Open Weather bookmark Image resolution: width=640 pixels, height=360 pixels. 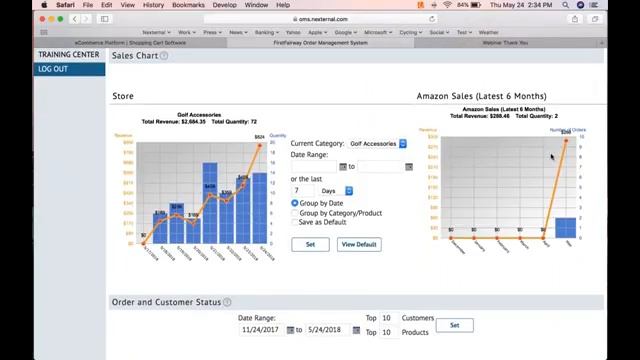[x=488, y=32]
